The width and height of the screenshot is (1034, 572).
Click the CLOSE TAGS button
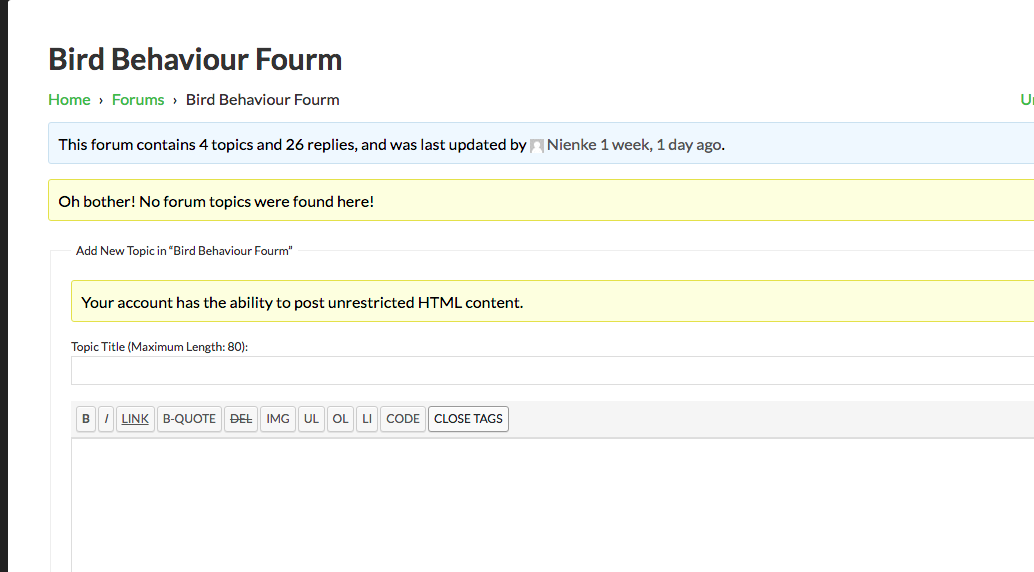468,419
